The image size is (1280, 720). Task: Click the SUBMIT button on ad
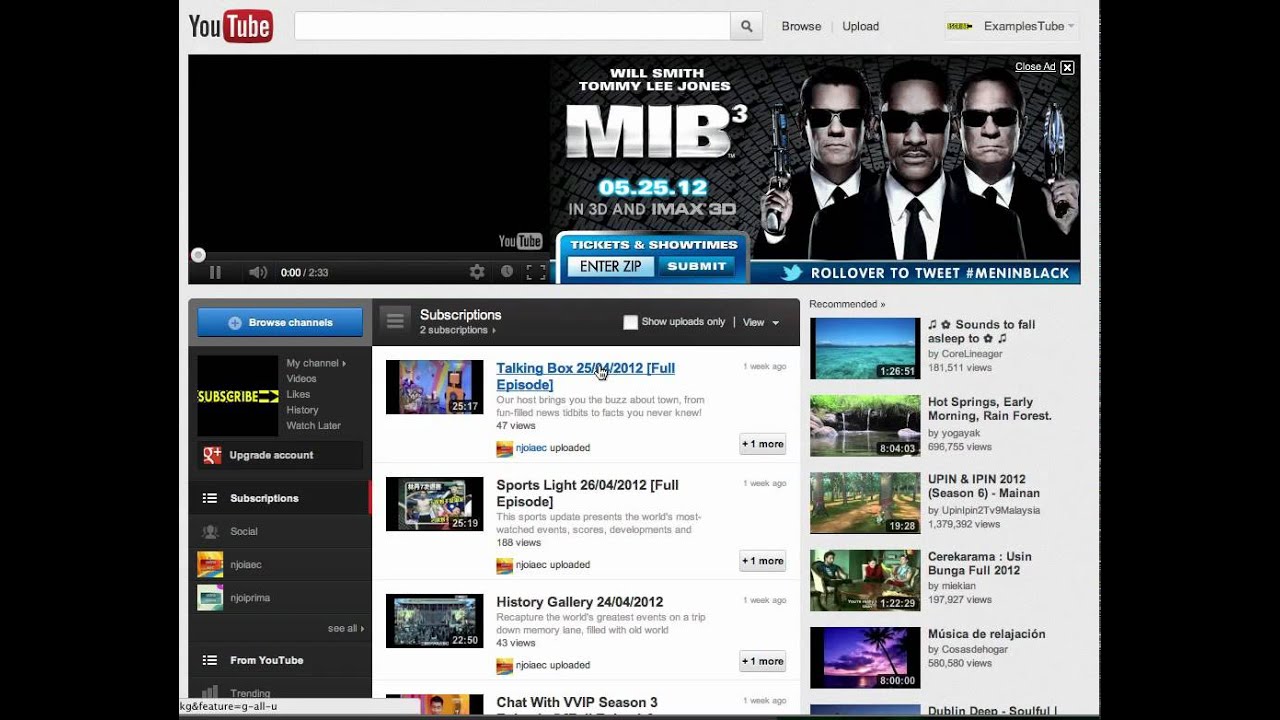(x=697, y=266)
